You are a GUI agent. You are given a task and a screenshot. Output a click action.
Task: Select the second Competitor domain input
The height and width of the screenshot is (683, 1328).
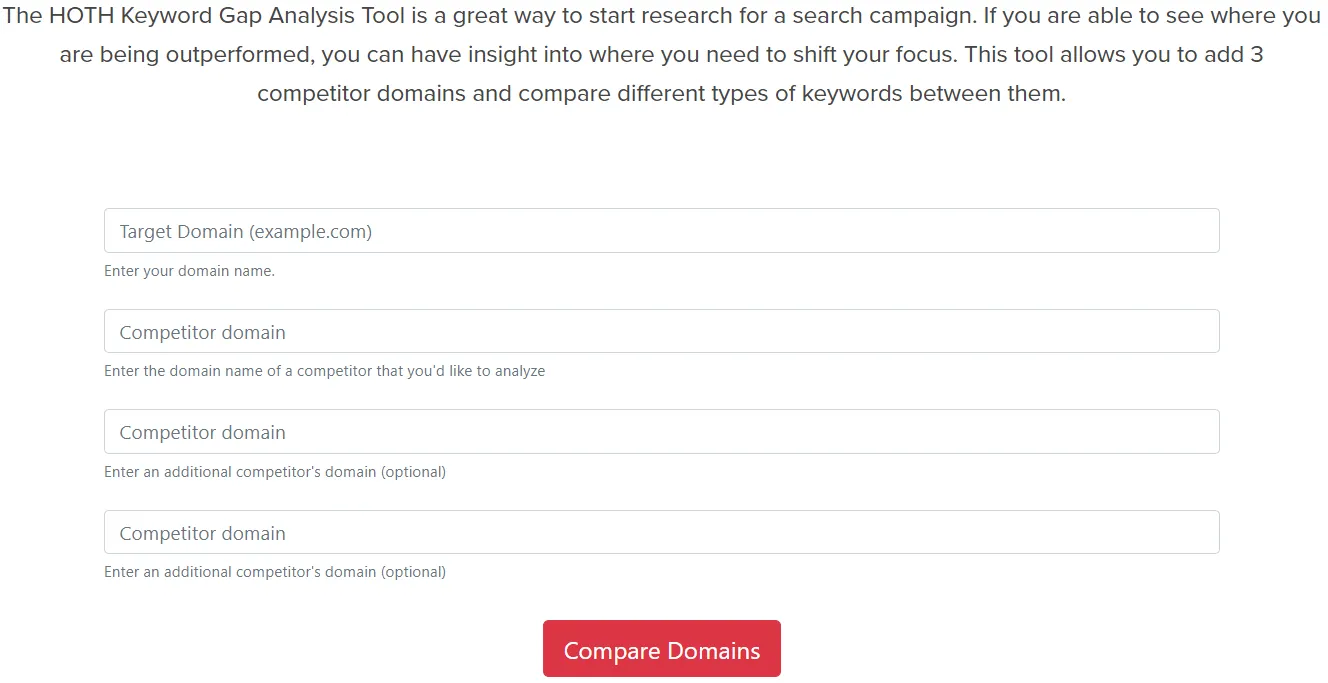click(660, 432)
